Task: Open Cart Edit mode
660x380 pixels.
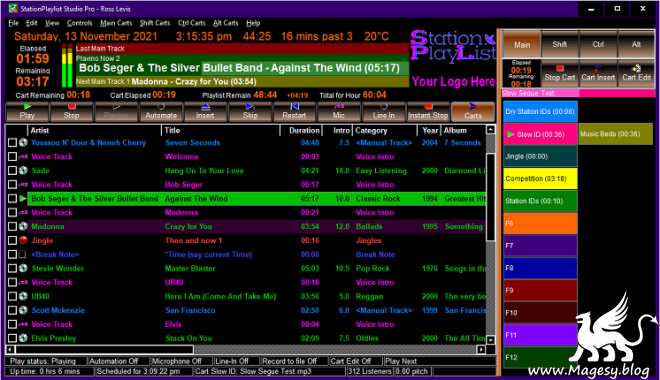Action: (636, 73)
